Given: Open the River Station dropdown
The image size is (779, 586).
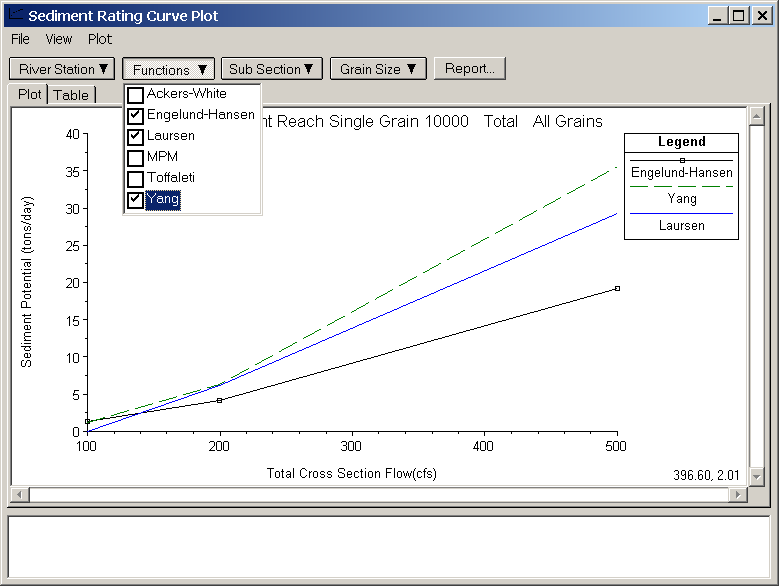Looking at the screenshot, I should (x=61, y=69).
